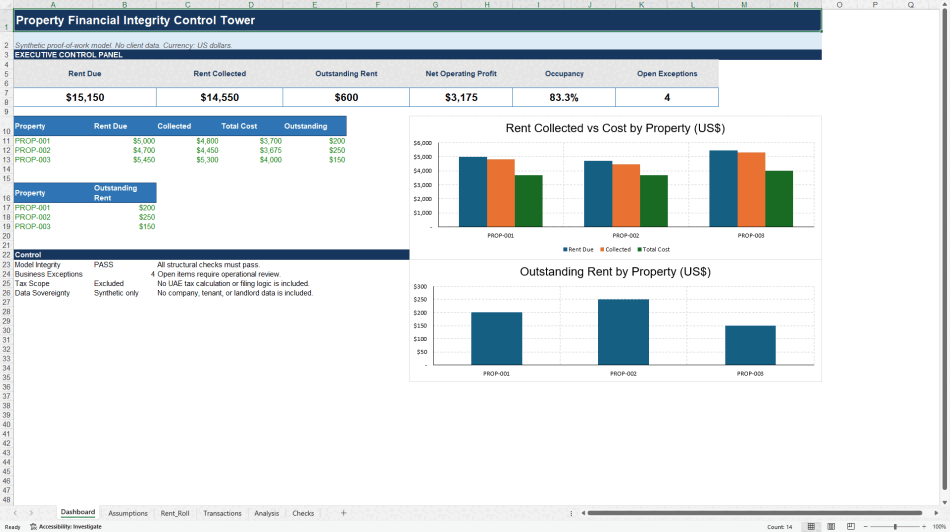Click the 100% zoom level button
This screenshot has width=950, height=532.
[939, 527]
